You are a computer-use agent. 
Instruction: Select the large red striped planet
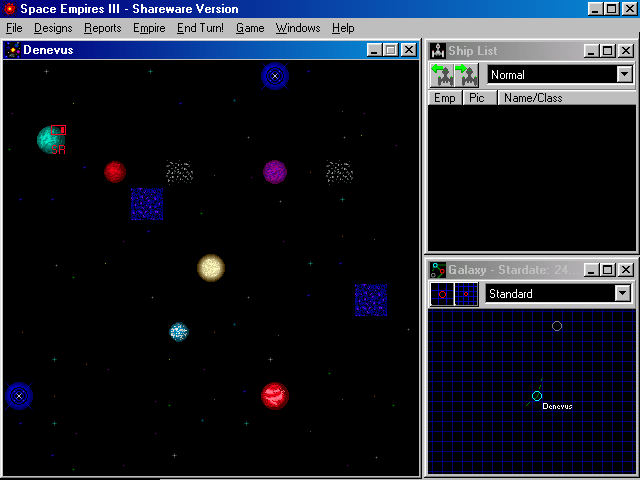pos(275,396)
